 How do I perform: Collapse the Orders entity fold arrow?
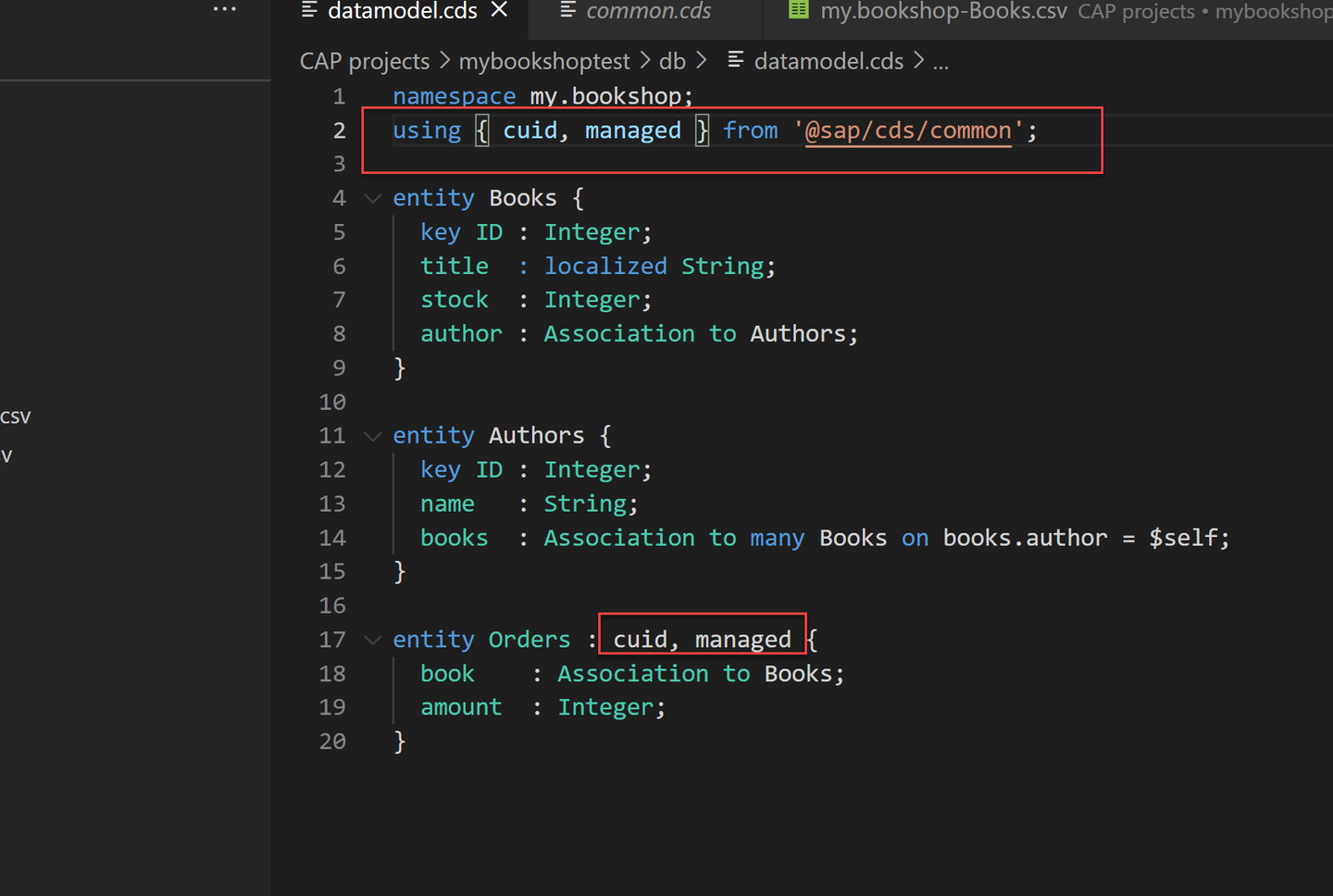[372, 640]
